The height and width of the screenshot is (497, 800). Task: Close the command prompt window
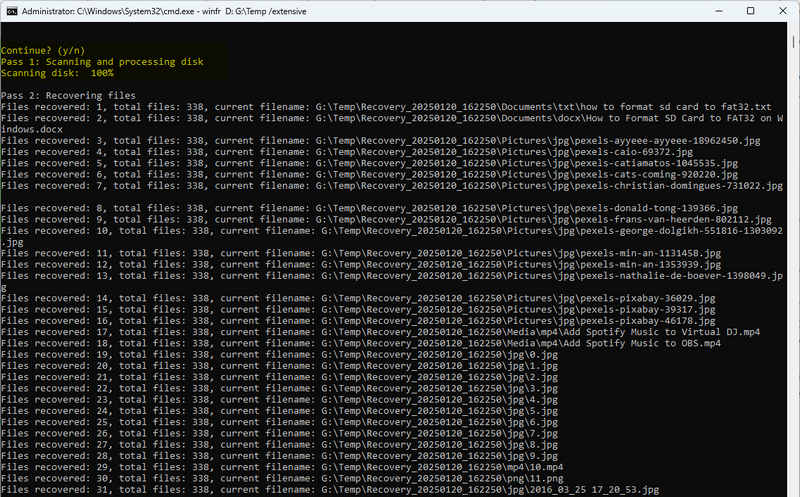[x=783, y=11]
